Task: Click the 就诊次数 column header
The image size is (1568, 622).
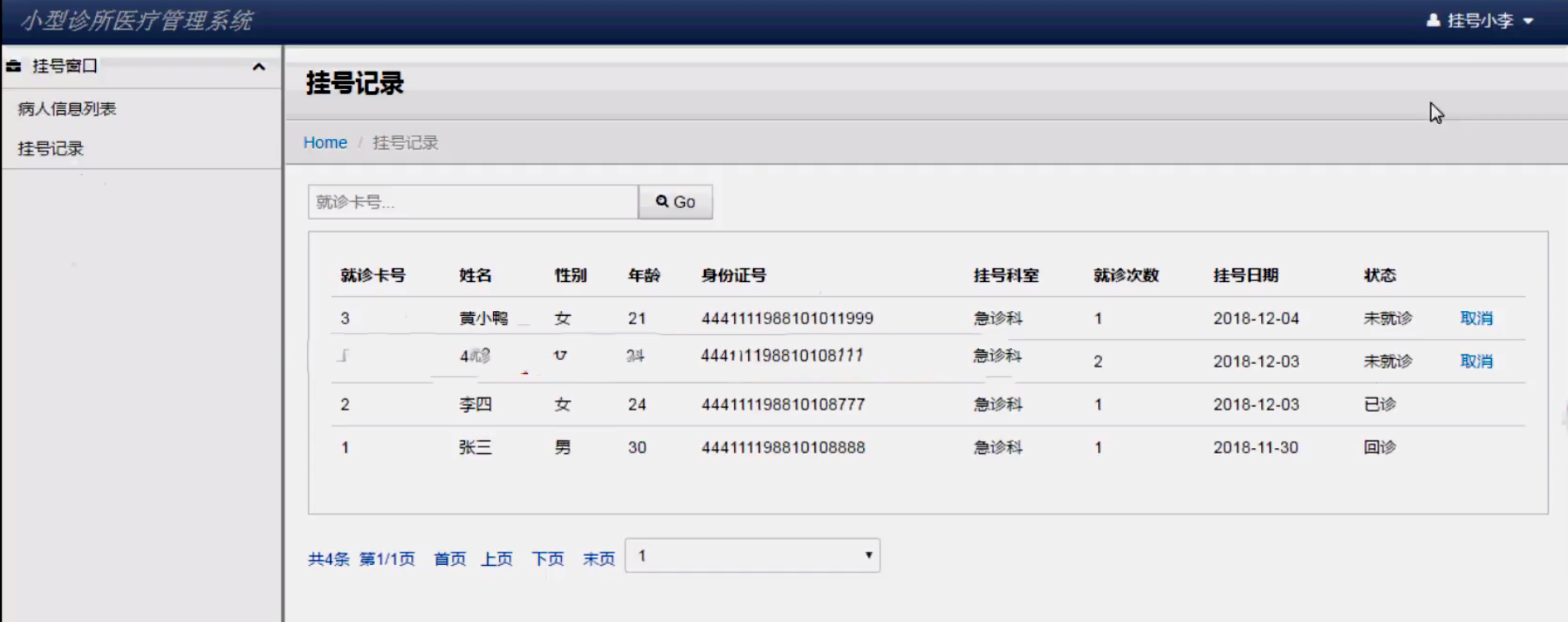Action: [1126, 275]
